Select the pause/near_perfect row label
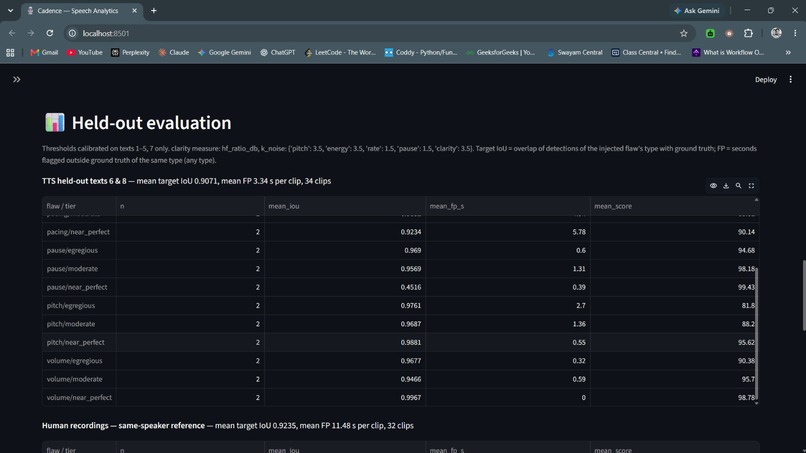The height and width of the screenshot is (453, 806). pos(77,287)
